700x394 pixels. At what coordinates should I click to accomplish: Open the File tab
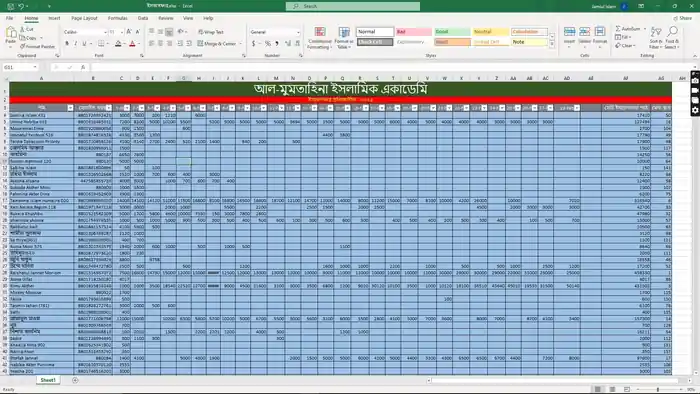(9, 18)
